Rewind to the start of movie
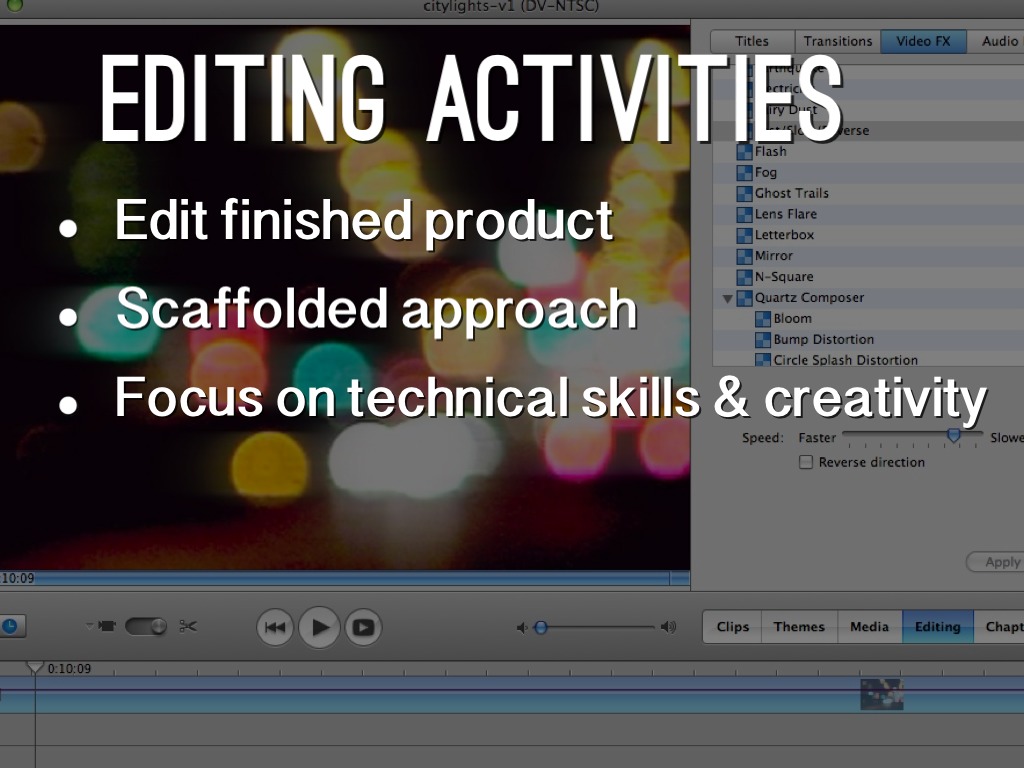This screenshot has width=1024, height=768. pos(275,627)
